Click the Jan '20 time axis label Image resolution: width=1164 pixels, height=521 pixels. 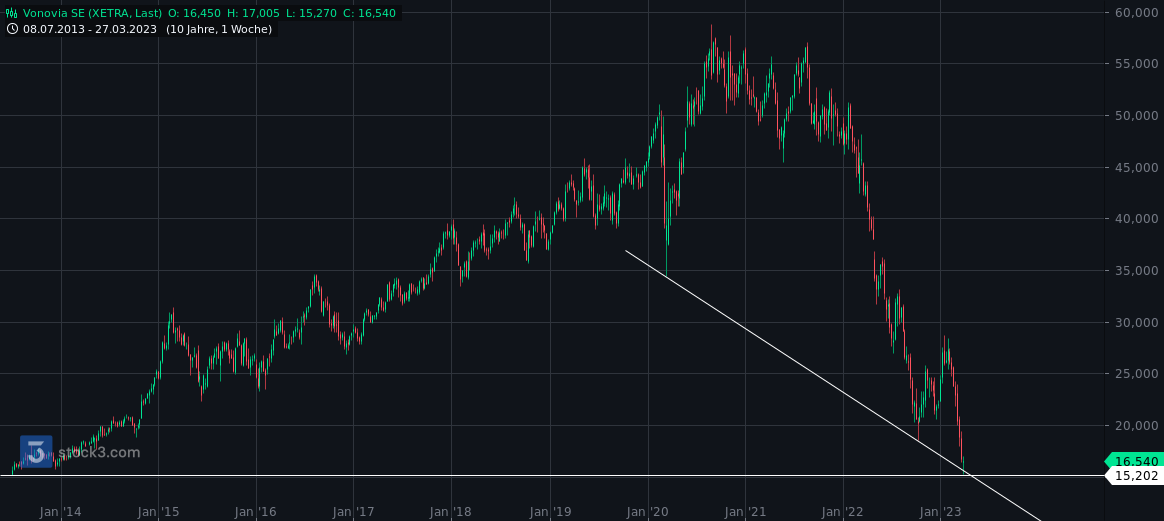[648, 511]
